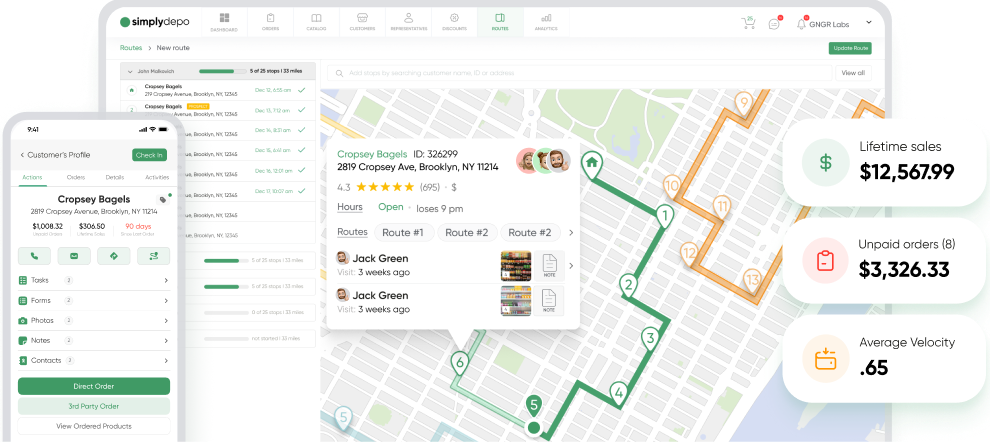Toggle checkmark for Dec 13 stop
Screen dimensions: 990x442
pos(301,110)
